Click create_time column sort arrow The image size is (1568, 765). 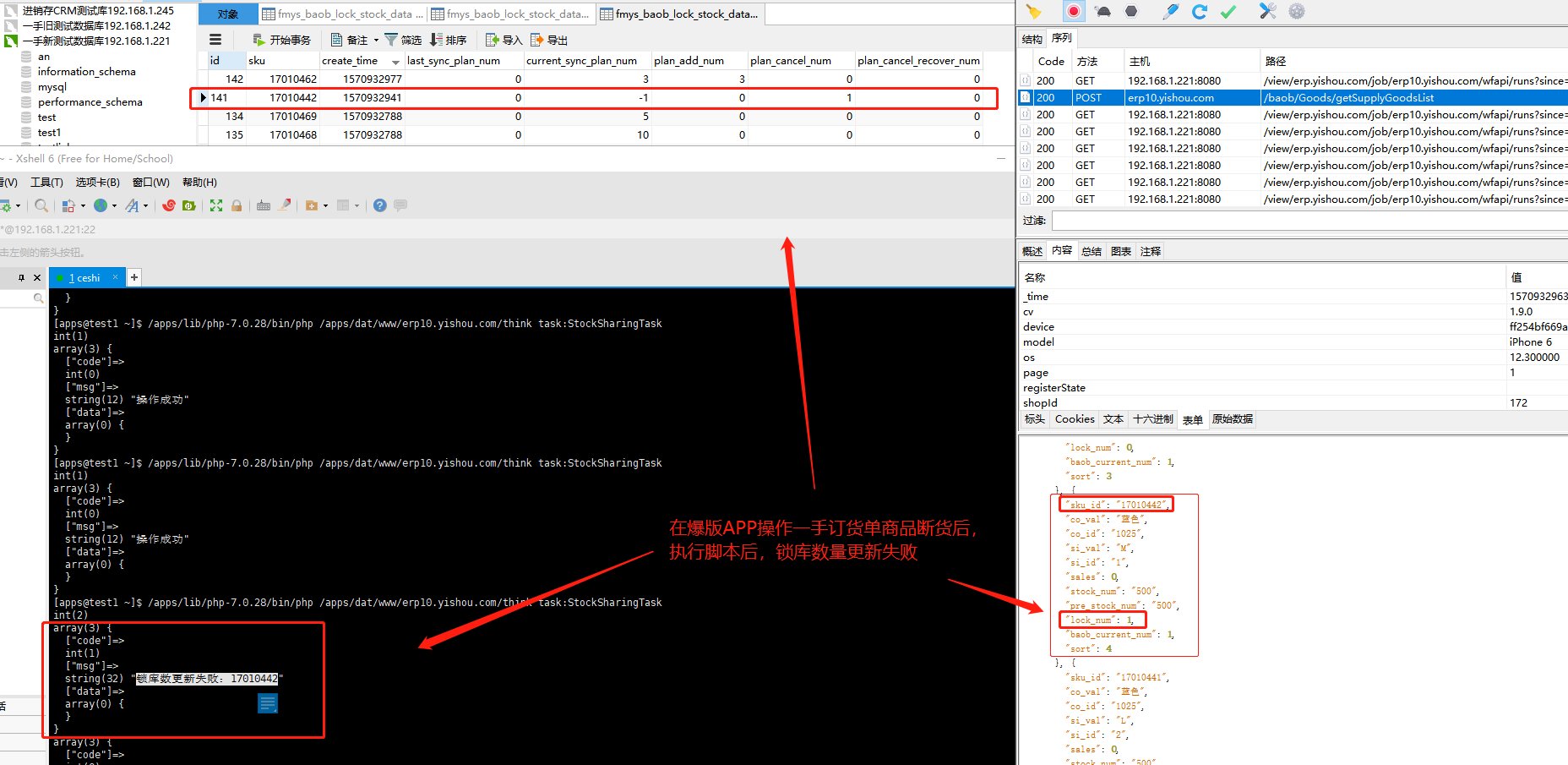(395, 62)
